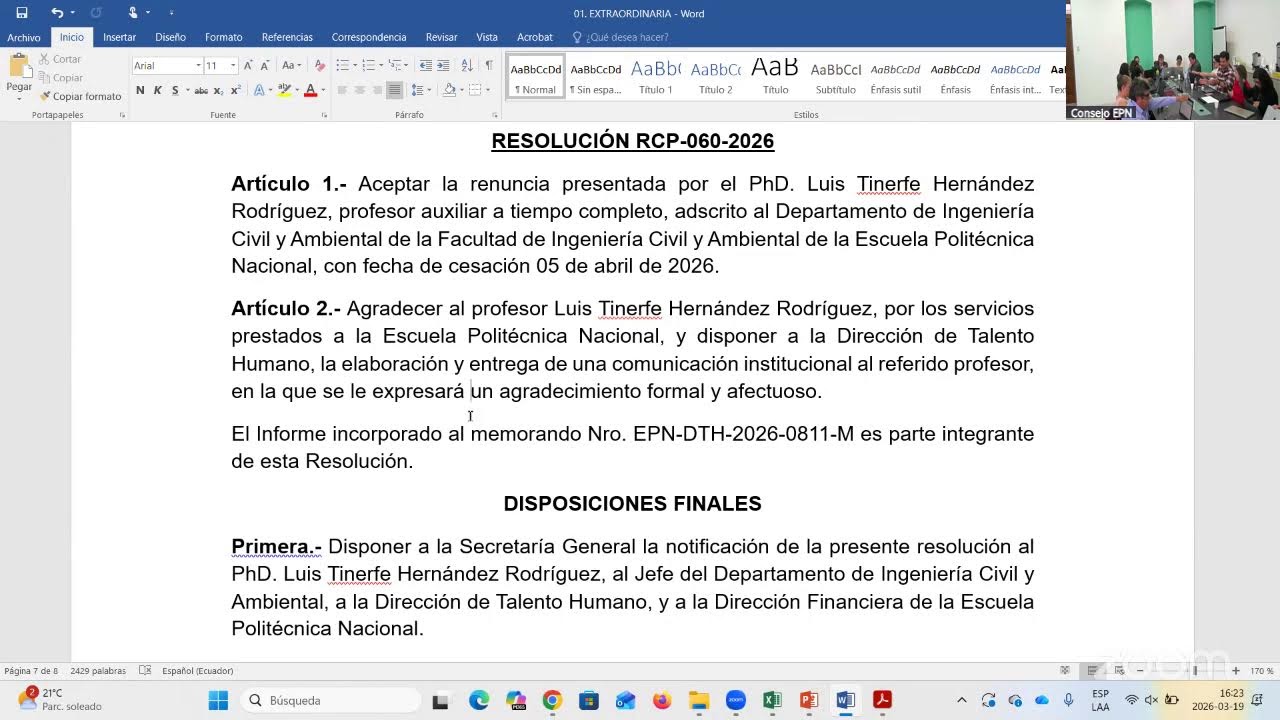Viewport: 1280px width, 720px height.
Task: Toggle subscript x₂ formatting
Action: tap(219, 90)
